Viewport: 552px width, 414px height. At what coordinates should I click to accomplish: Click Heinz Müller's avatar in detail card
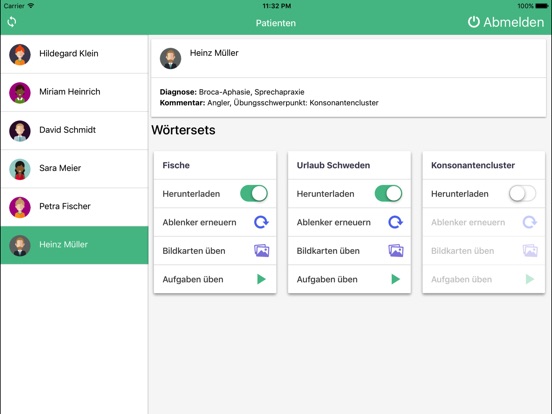[x=170, y=58]
